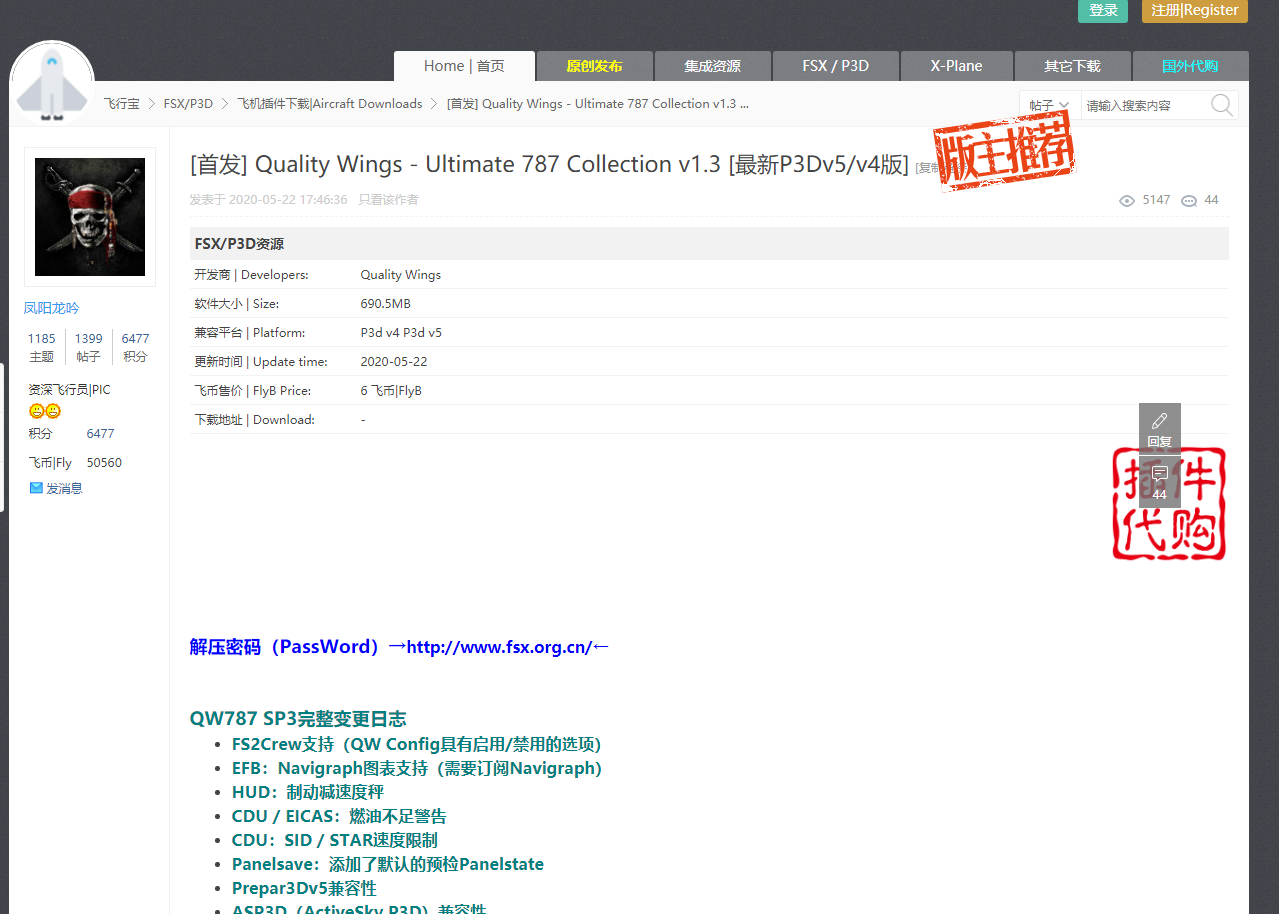The width and height of the screenshot is (1279, 914).
Task: Click the HUD: 制动减速度秤 bullet line
Action: point(308,792)
